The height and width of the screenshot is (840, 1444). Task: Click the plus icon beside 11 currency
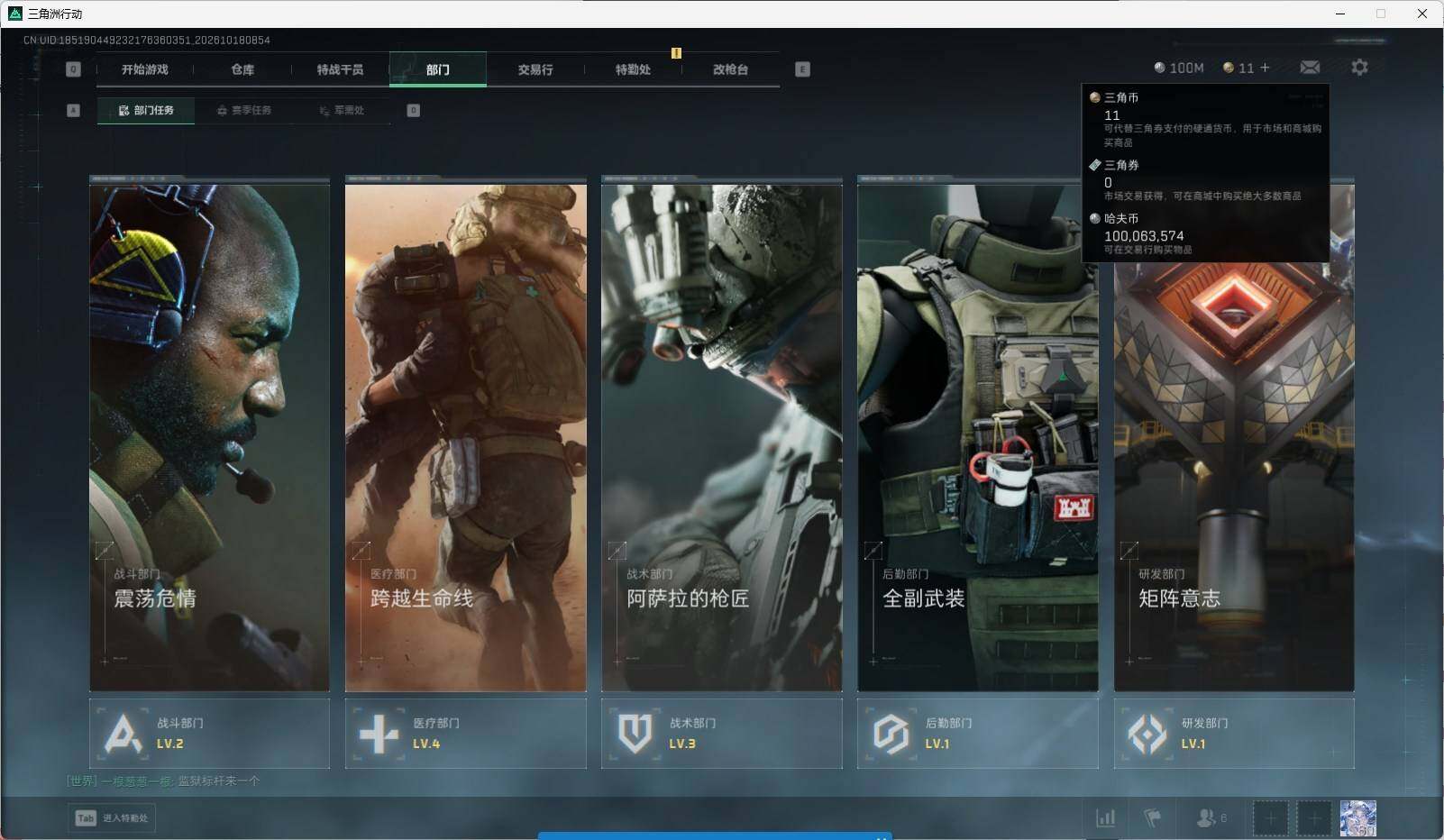[1265, 68]
